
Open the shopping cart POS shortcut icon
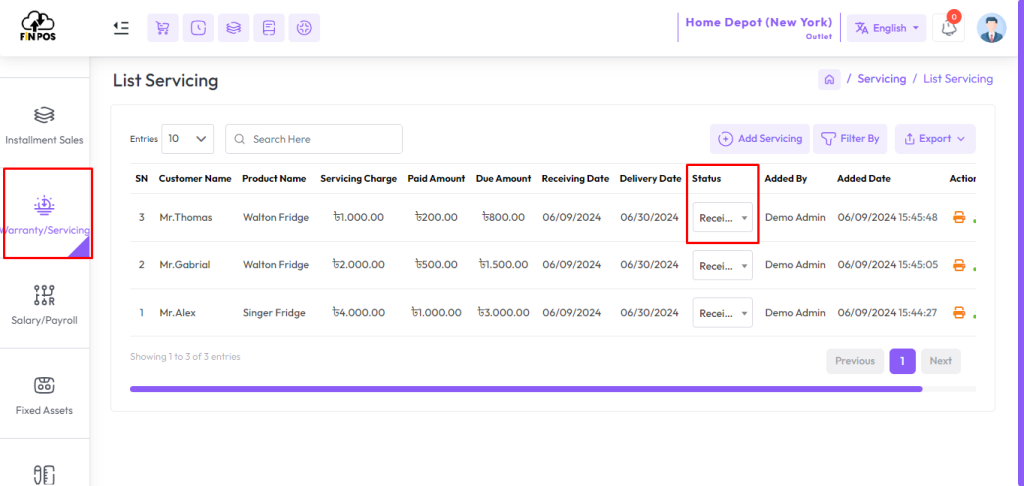point(163,28)
